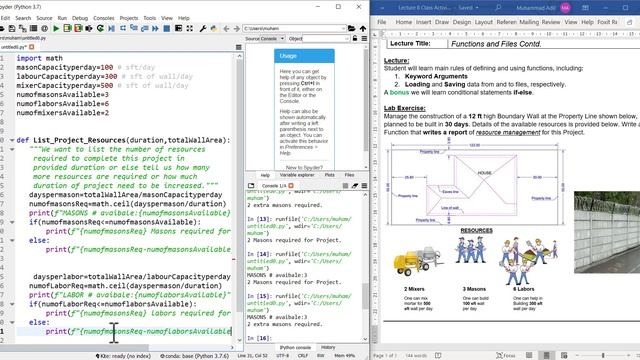Browse working directory folder icon
Screen dimensions: 640x360
(x=351, y=28)
